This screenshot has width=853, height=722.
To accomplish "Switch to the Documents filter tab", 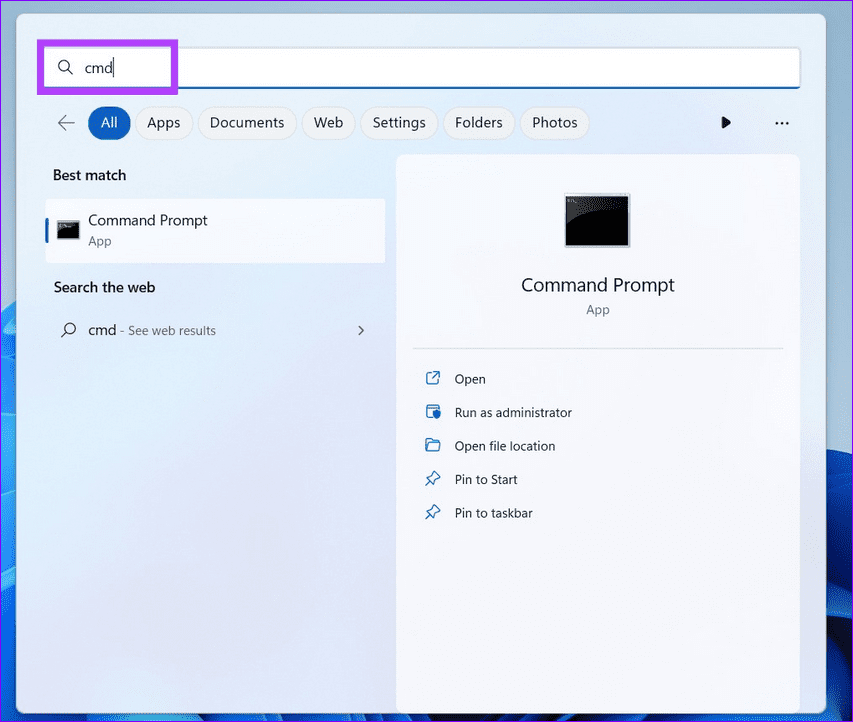I will coord(246,122).
